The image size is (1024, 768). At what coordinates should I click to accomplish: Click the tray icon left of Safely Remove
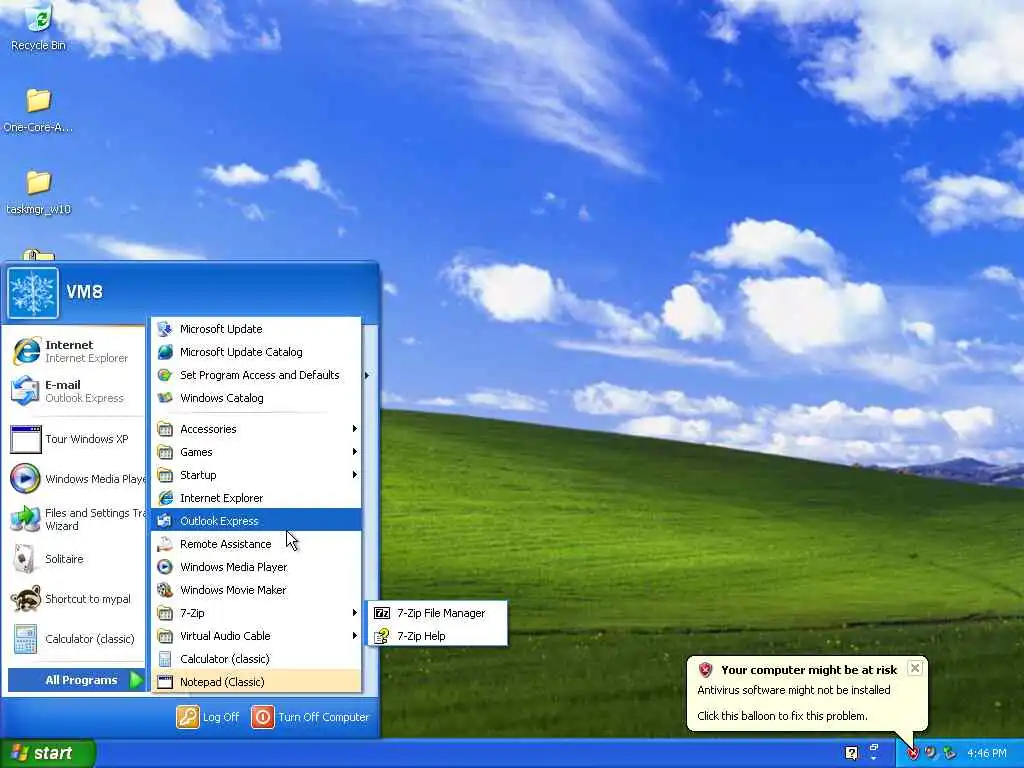click(x=931, y=754)
